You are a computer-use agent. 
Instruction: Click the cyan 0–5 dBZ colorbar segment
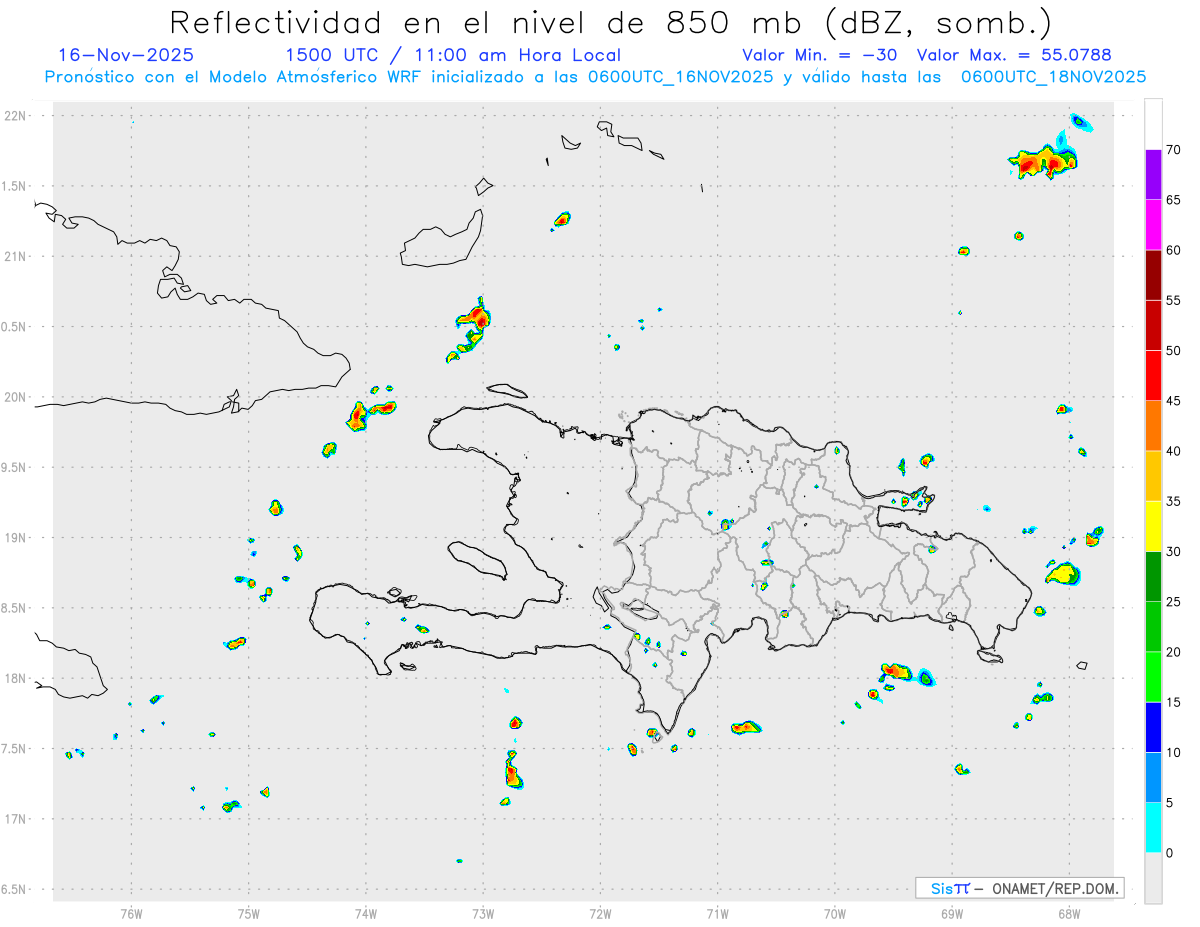tap(1153, 828)
